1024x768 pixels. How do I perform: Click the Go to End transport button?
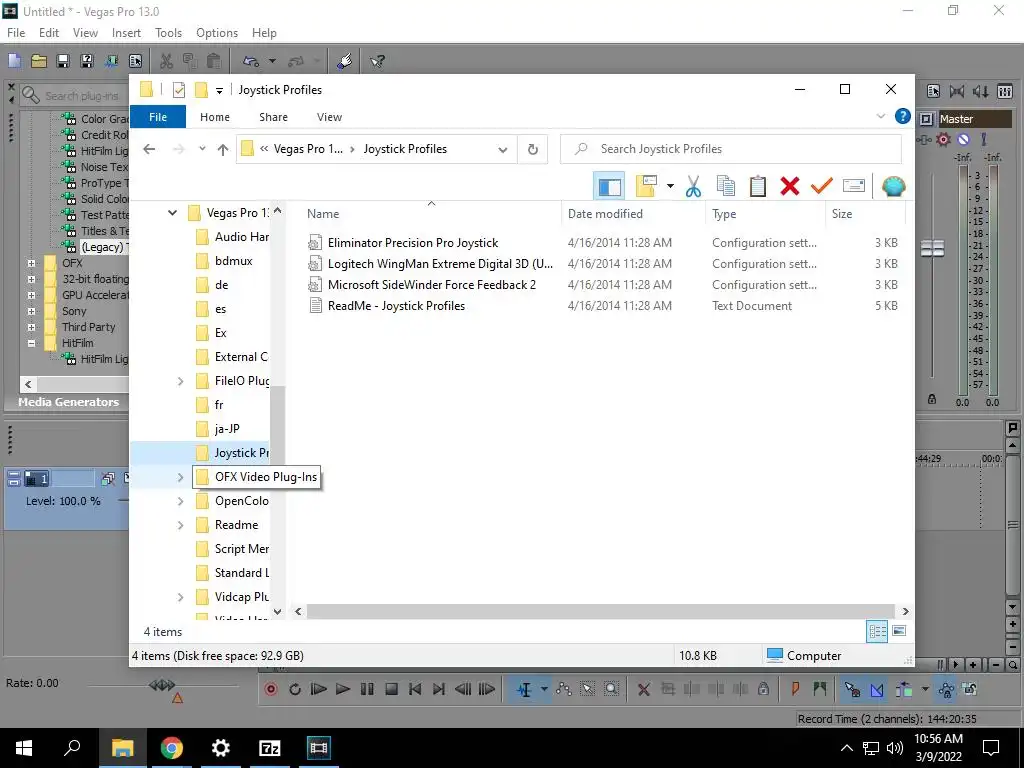coord(439,689)
